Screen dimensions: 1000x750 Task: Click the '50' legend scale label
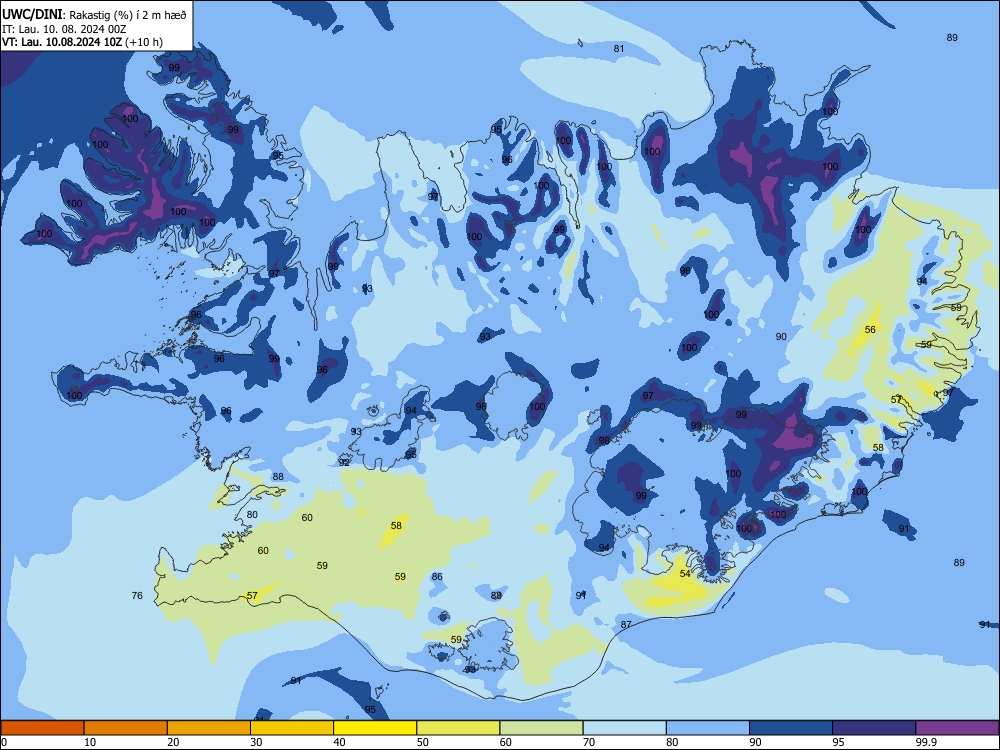pyautogui.click(x=423, y=742)
